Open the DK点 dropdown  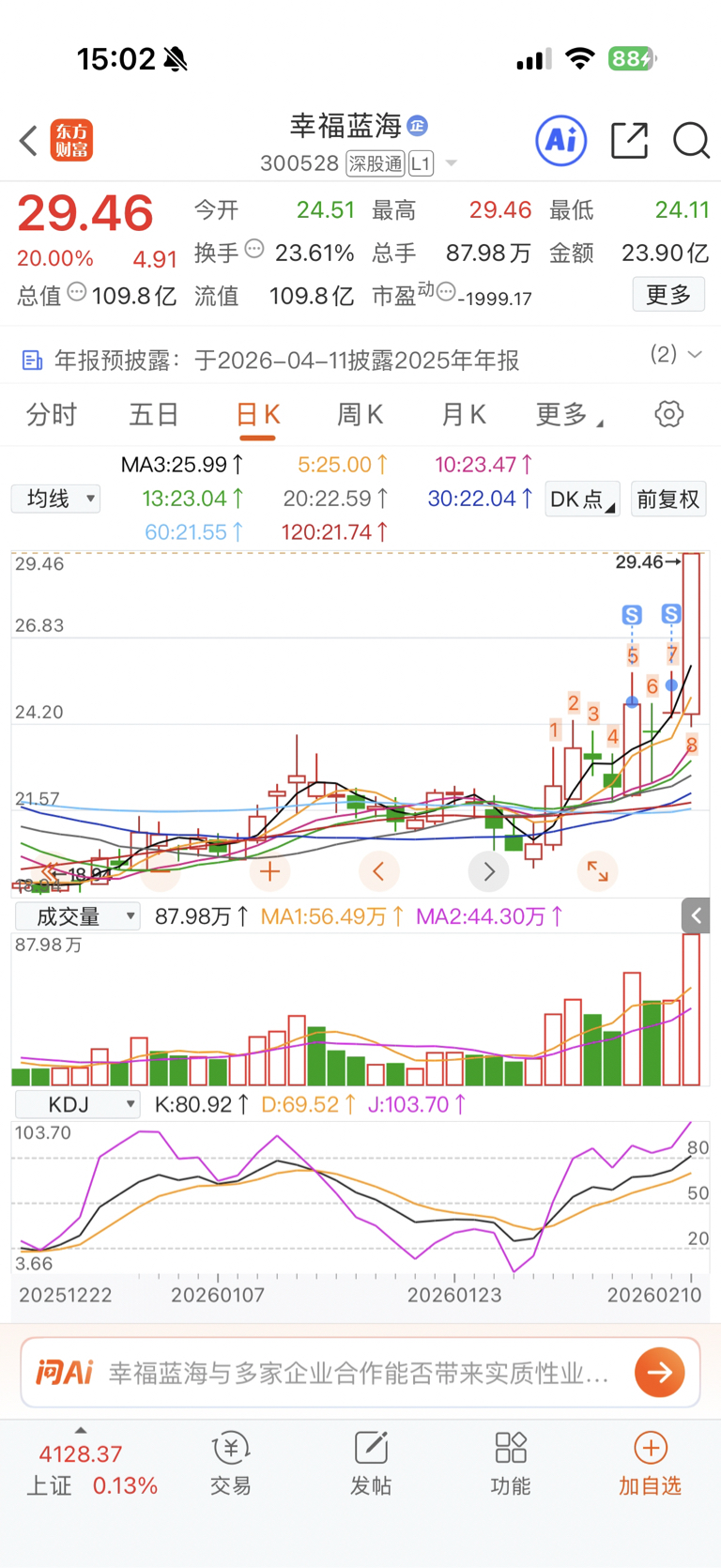(x=582, y=500)
